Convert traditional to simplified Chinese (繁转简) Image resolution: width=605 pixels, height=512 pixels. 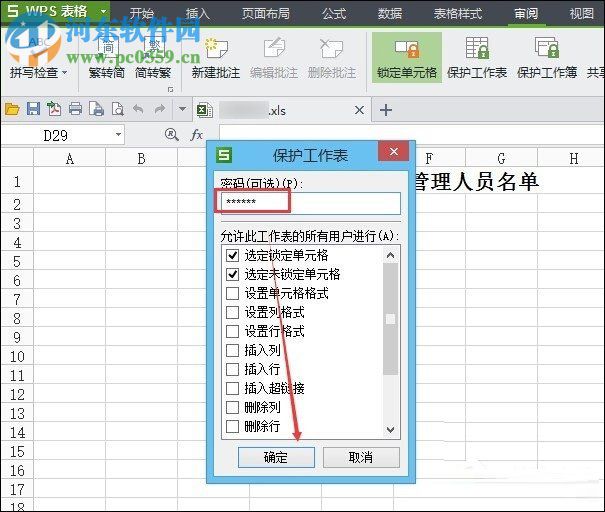106,58
